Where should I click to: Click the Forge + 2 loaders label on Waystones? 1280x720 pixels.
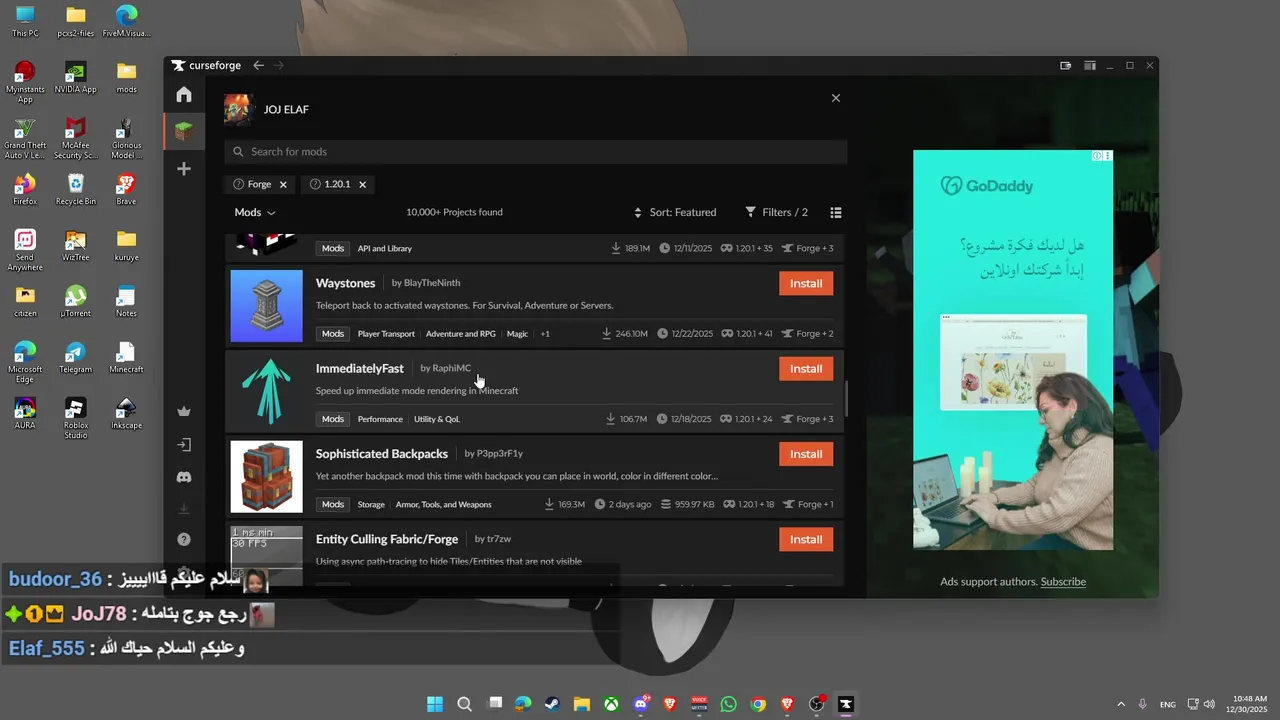point(807,334)
